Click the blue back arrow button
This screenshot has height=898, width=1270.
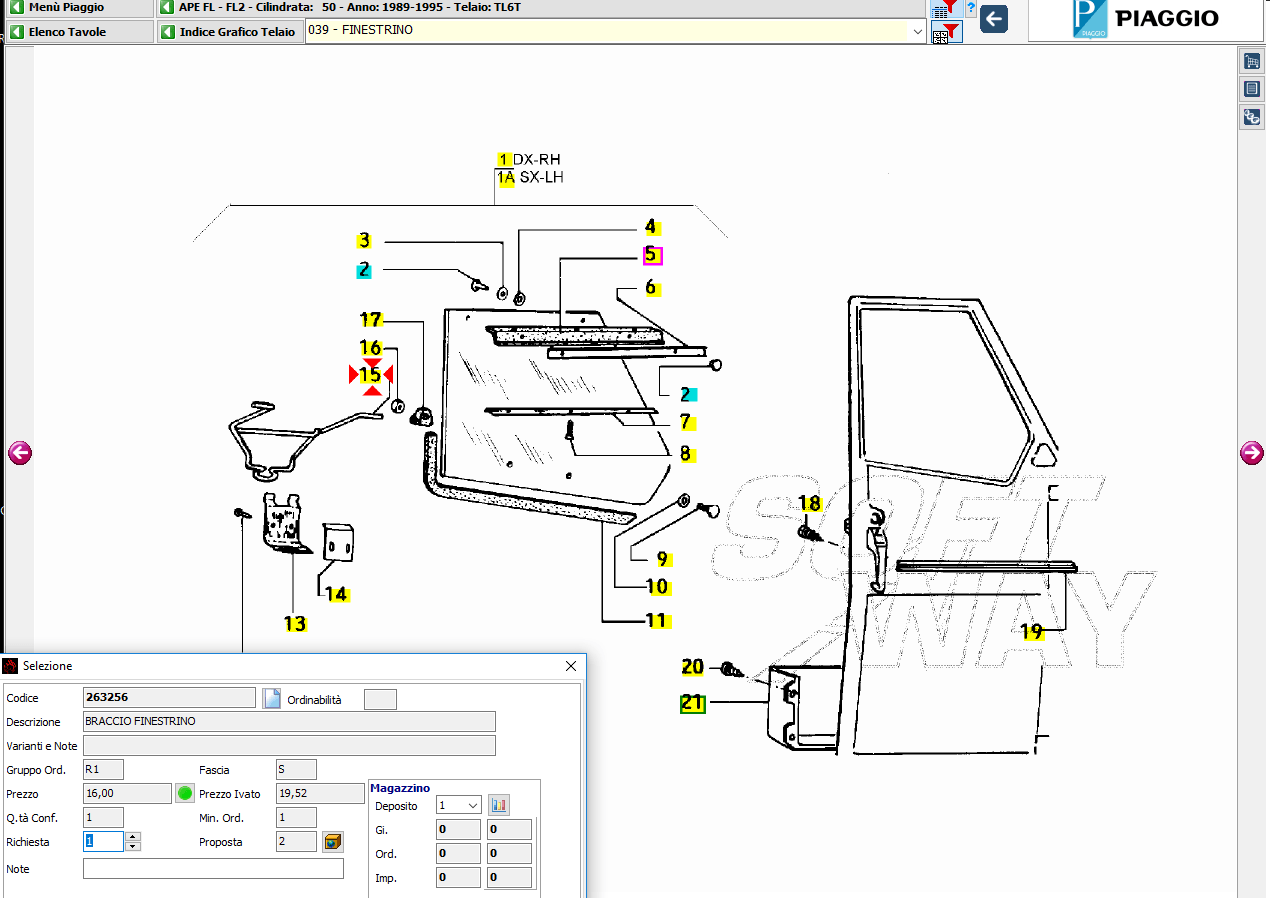tap(993, 19)
